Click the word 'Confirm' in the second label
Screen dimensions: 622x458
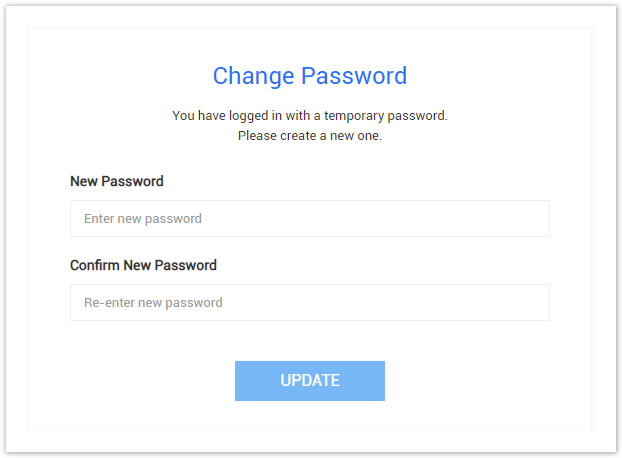point(95,265)
